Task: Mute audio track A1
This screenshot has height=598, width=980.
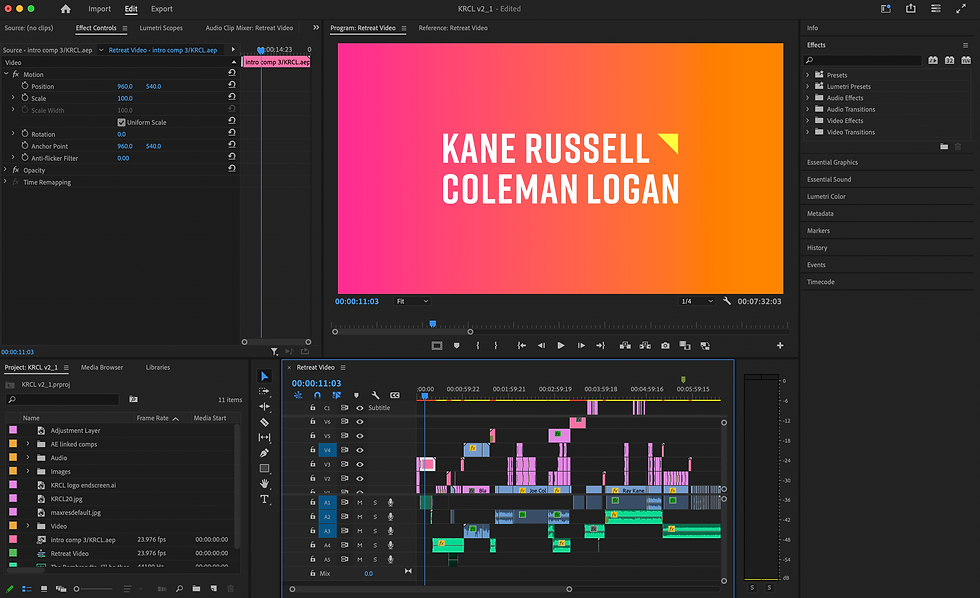Action: (x=360, y=502)
